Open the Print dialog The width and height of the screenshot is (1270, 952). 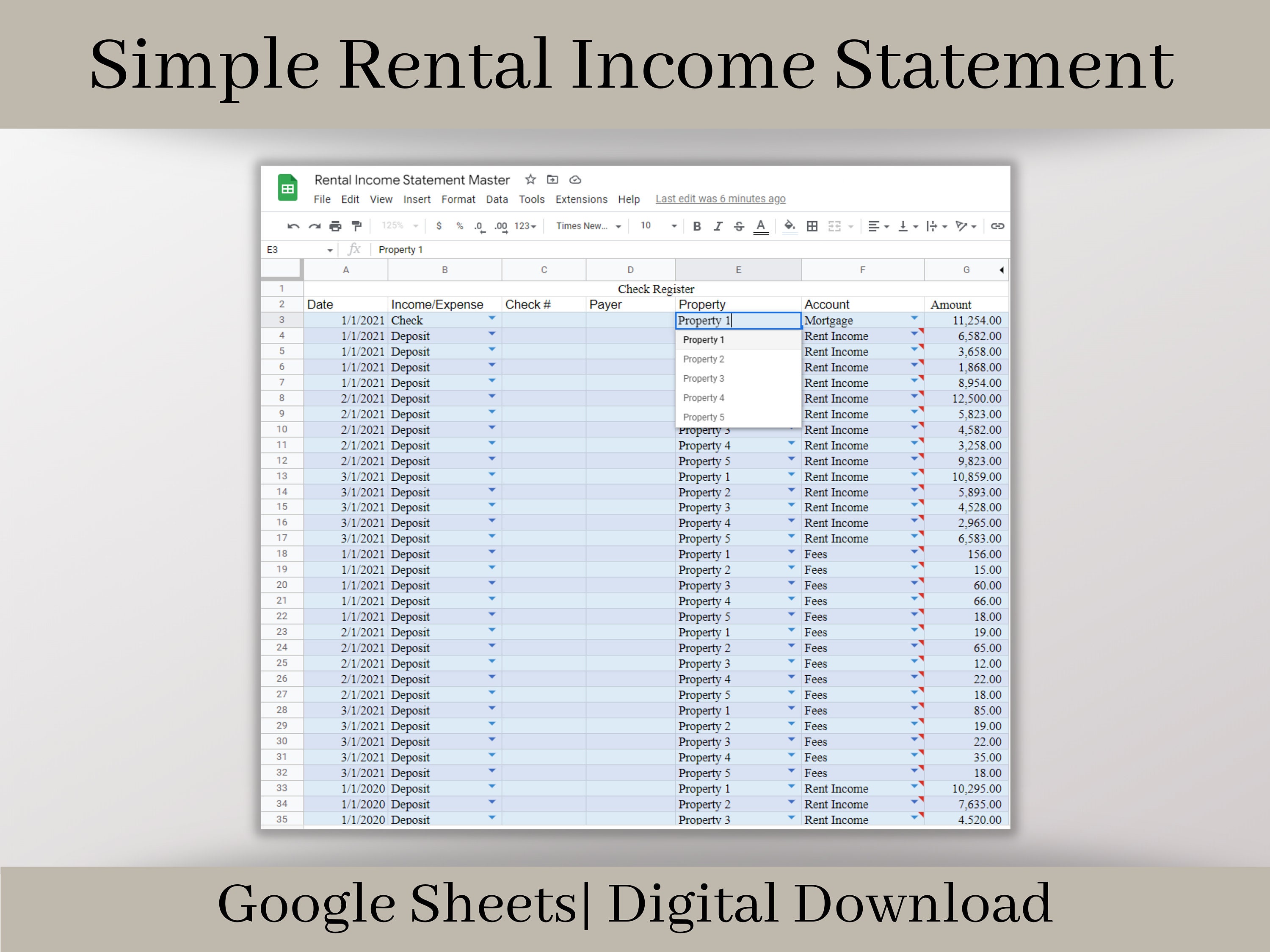pyautogui.click(x=336, y=226)
